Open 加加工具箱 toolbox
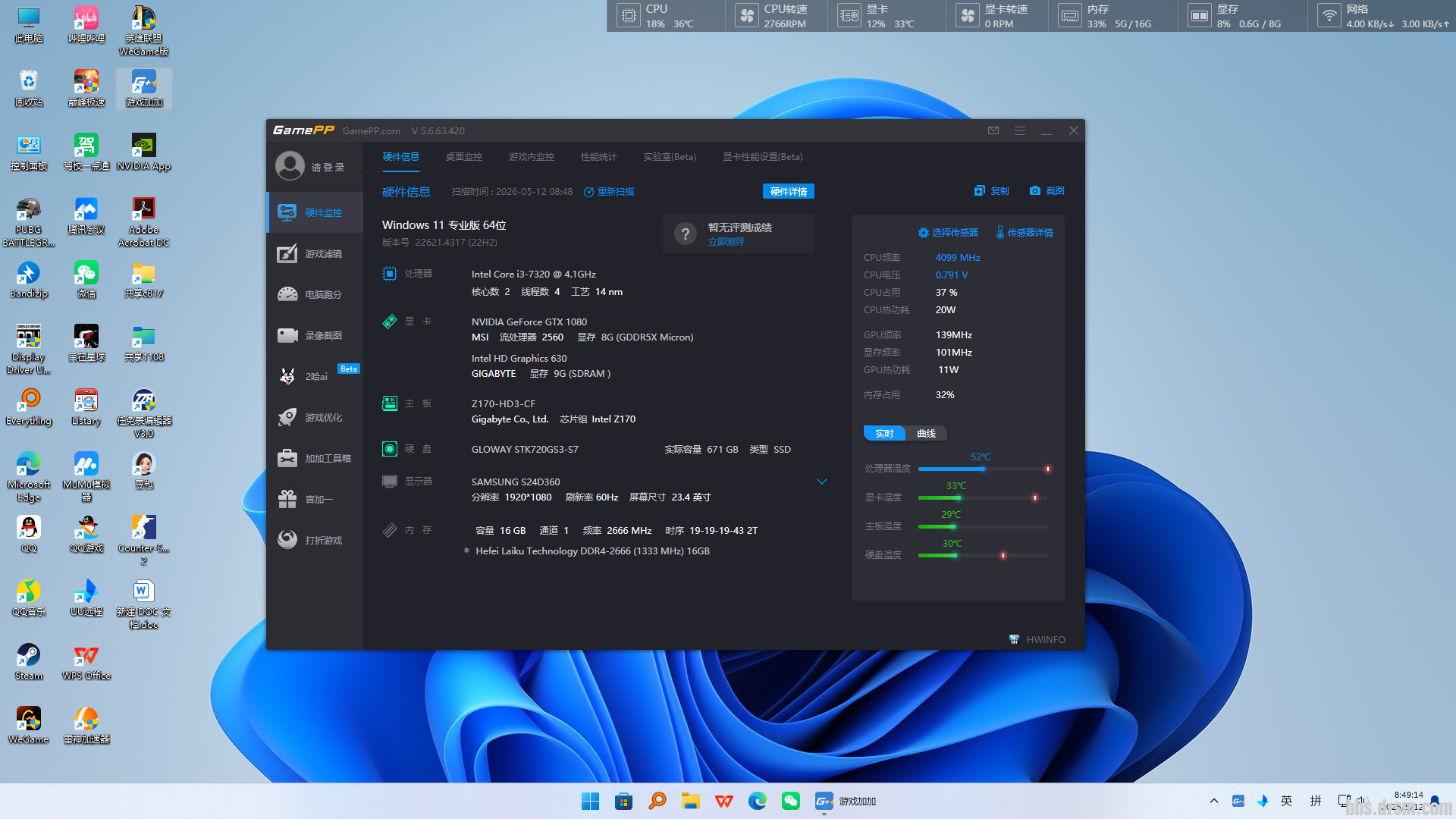Screen dimensions: 1456x819 coord(315,459)
